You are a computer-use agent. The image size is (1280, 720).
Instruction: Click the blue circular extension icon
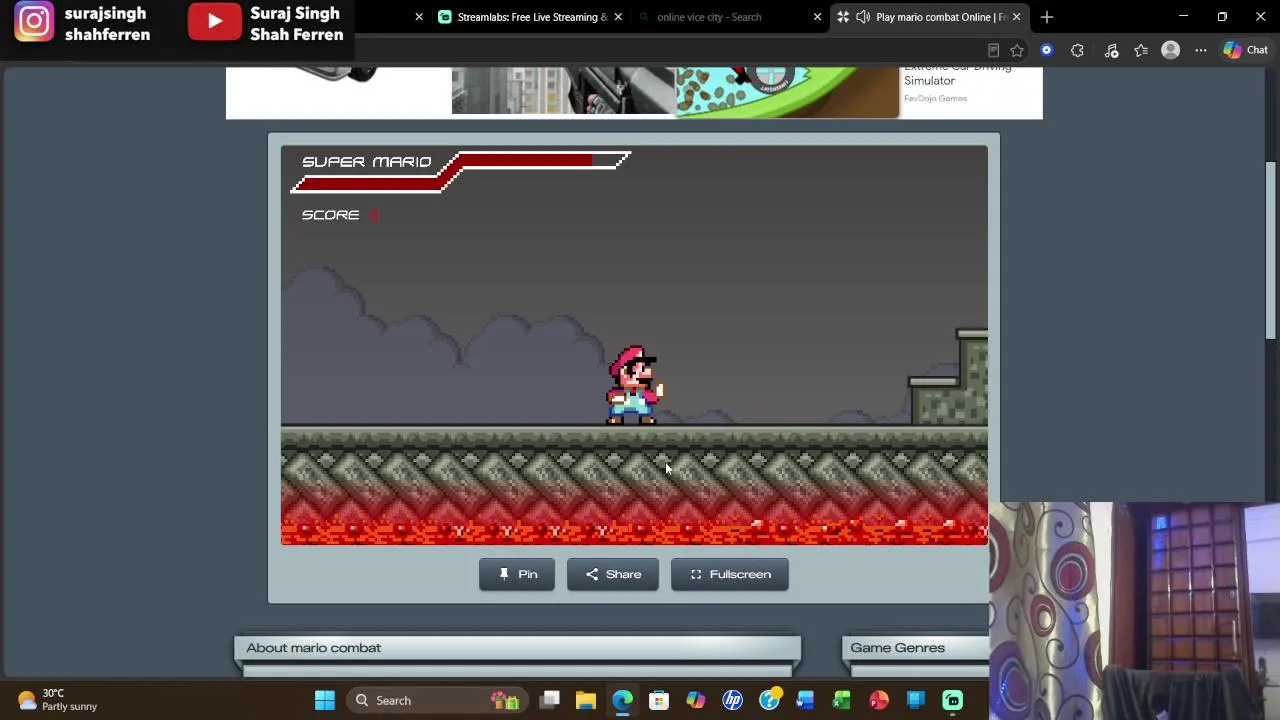[x=1047, y=50]
